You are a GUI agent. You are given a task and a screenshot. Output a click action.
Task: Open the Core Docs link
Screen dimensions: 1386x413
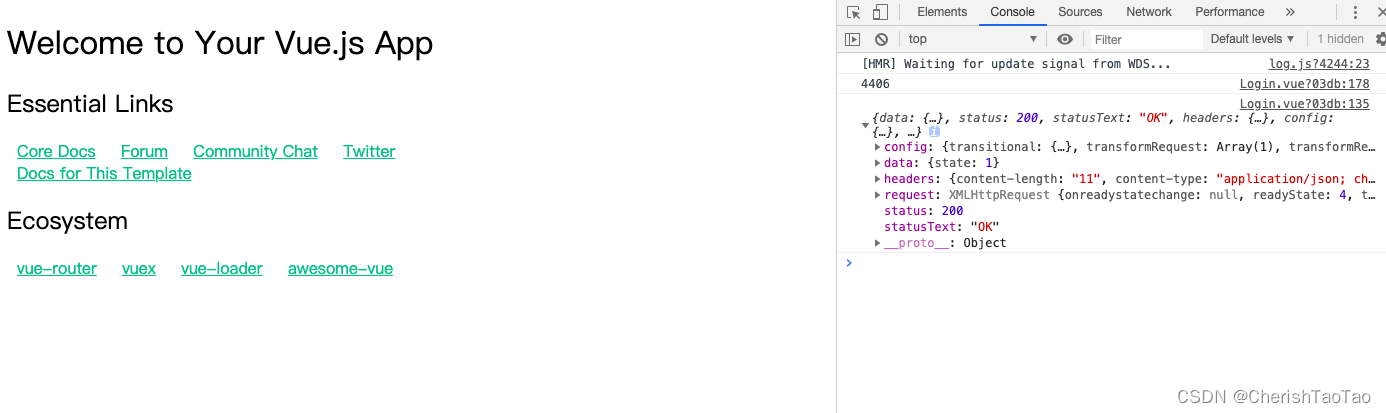(56, 152)
